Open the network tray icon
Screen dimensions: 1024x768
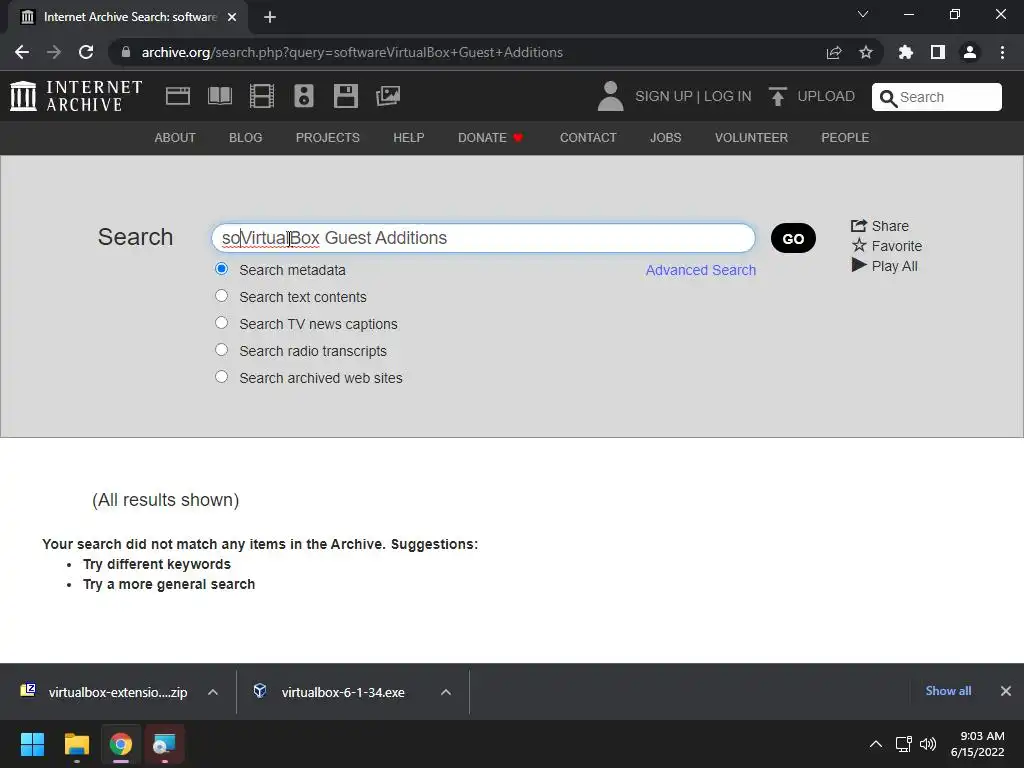click(x=904, y=744)
